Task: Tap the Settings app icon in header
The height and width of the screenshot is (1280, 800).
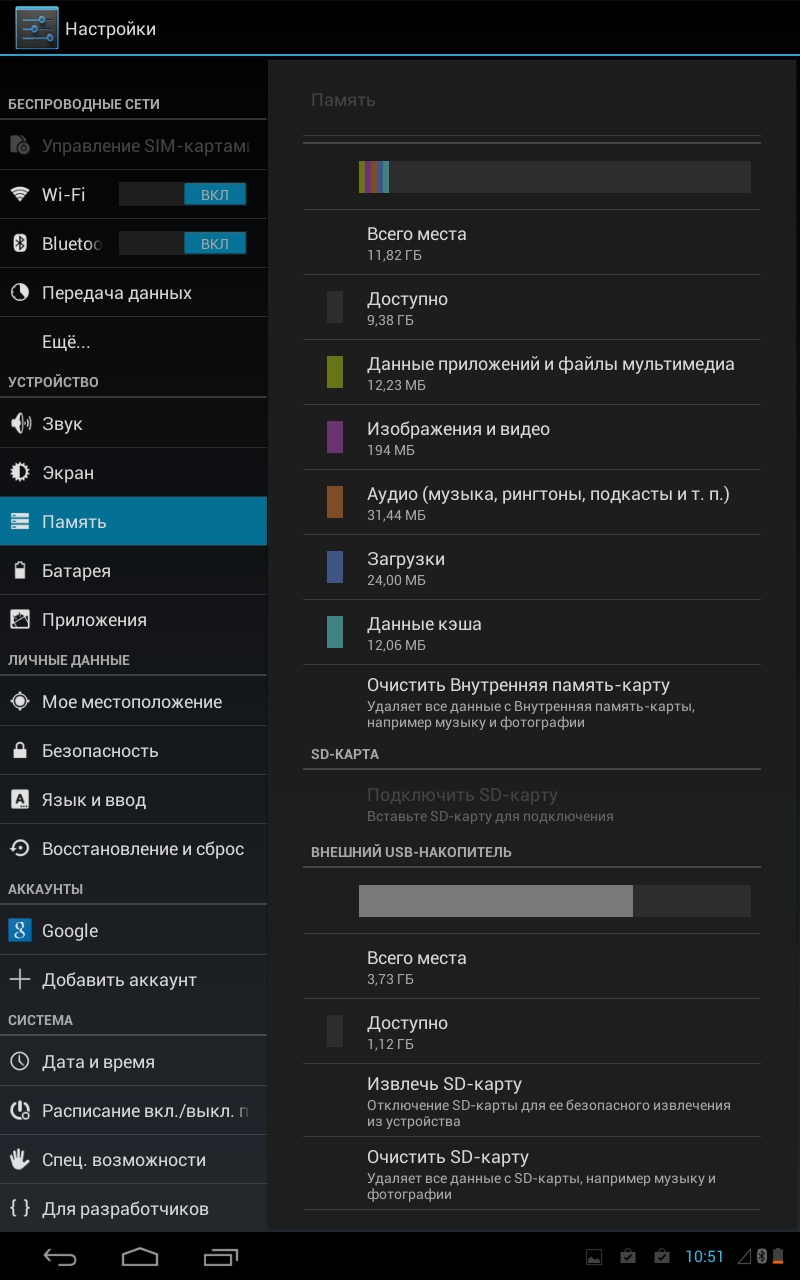Action: tap(36, 28)
